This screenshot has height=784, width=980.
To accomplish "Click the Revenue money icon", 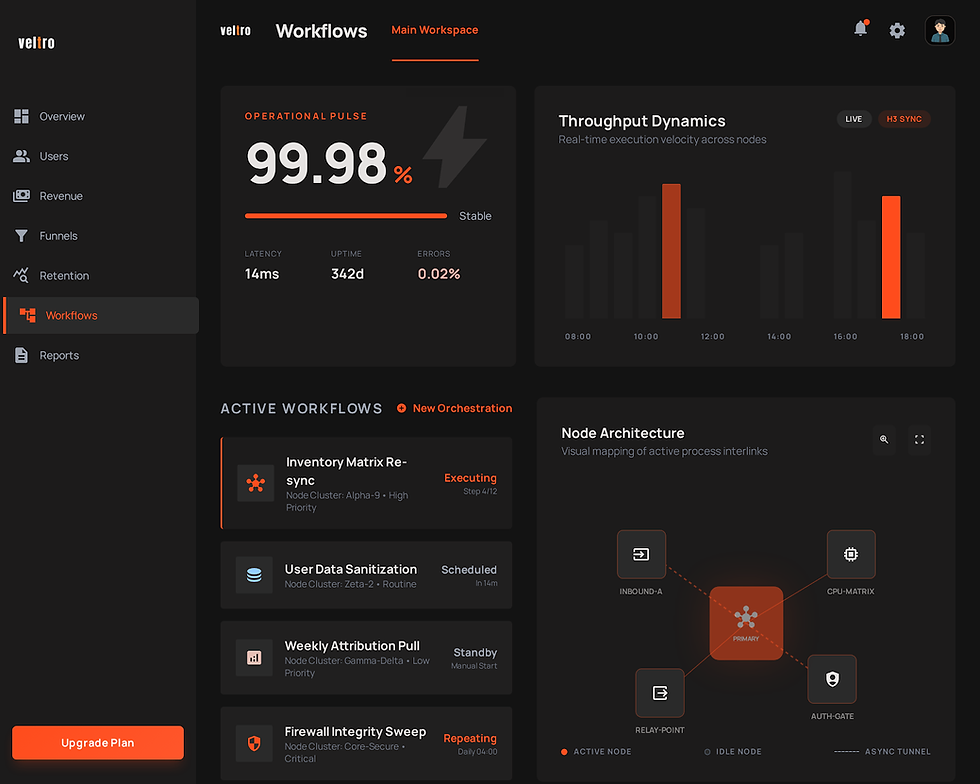I will click(x=21, y=196).
